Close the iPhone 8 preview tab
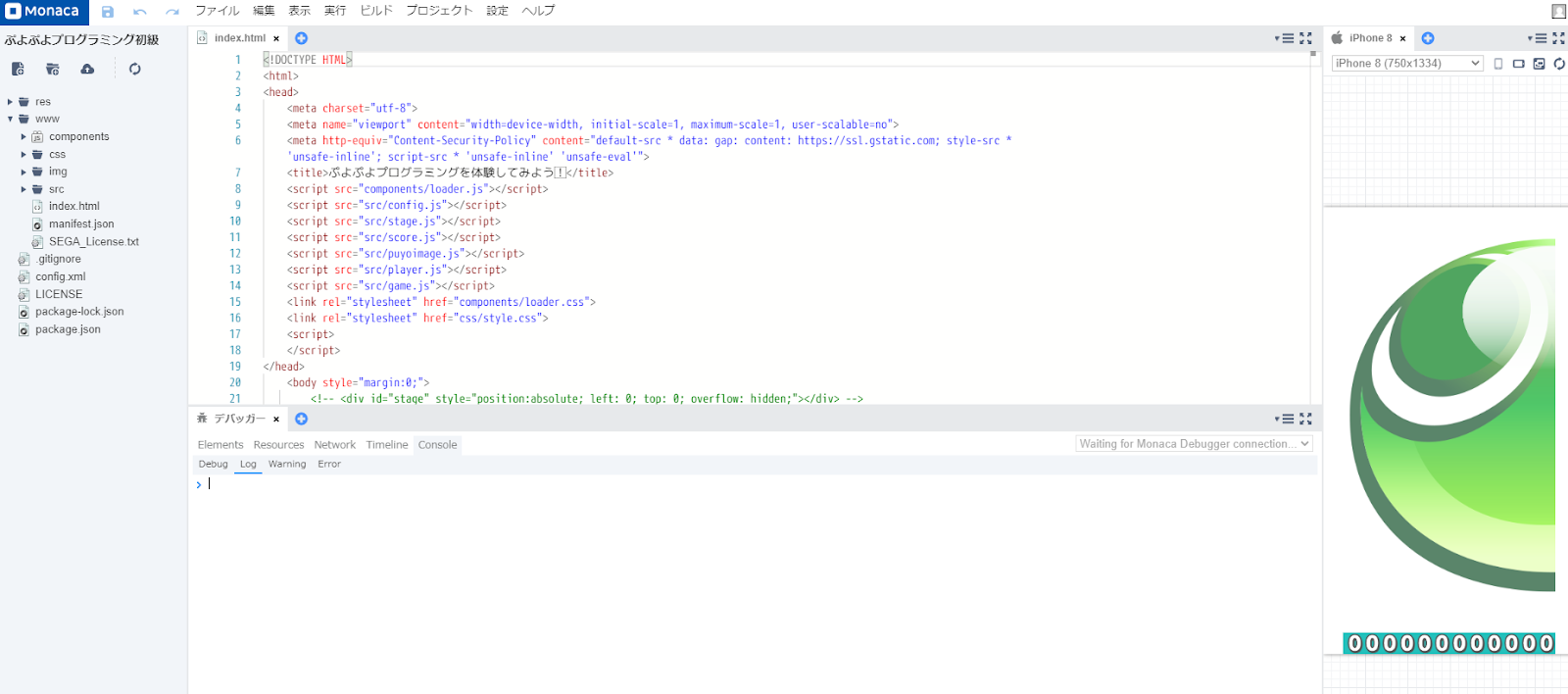This screenshot has height=694, width=1568. tap(1402, 38)
